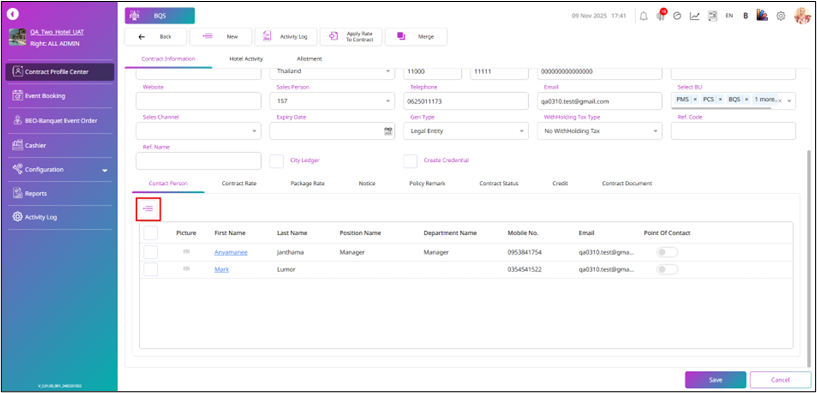Screen dimensions: 817x393
Task: Click the announcement icon with red badge
Action: click(x=661, y=15)
